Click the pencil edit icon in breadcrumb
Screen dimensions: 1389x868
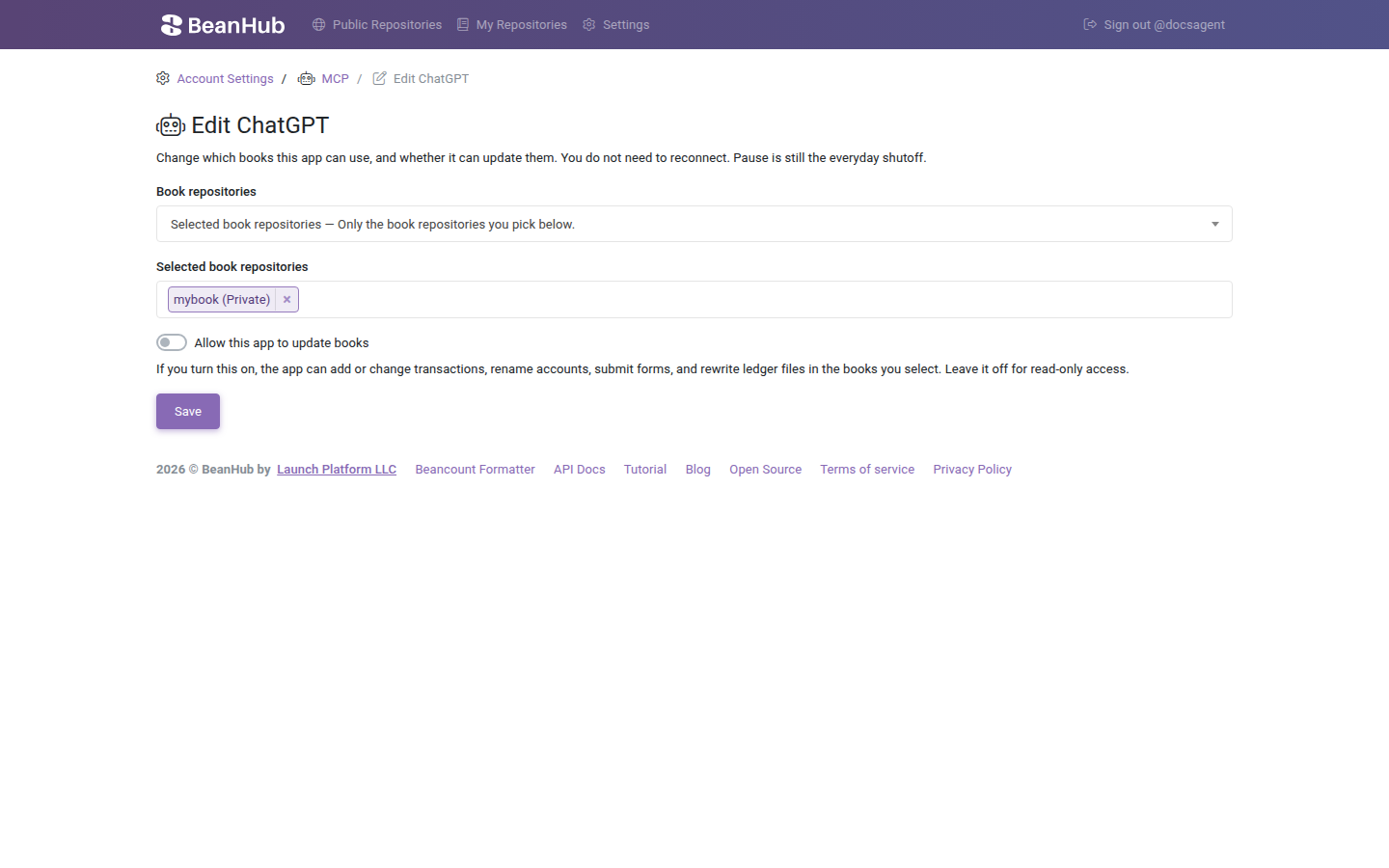(x=380, y=78)
